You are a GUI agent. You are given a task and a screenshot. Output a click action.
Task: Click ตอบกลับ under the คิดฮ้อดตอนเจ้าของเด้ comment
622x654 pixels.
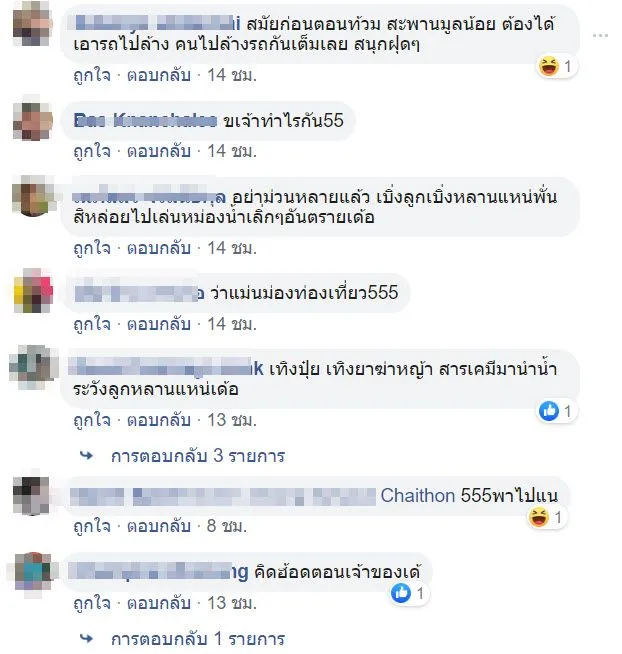coord(159,603)
